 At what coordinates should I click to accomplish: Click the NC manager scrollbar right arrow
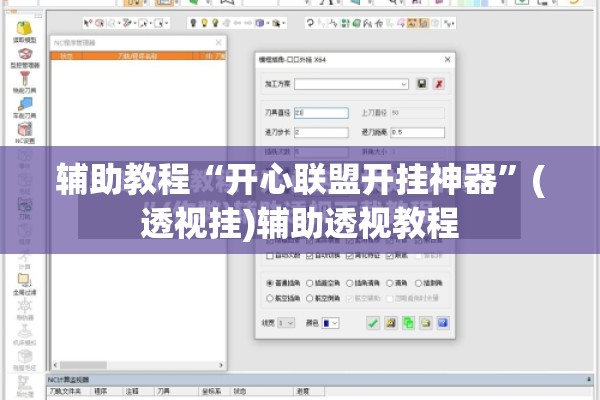point(221,365)
